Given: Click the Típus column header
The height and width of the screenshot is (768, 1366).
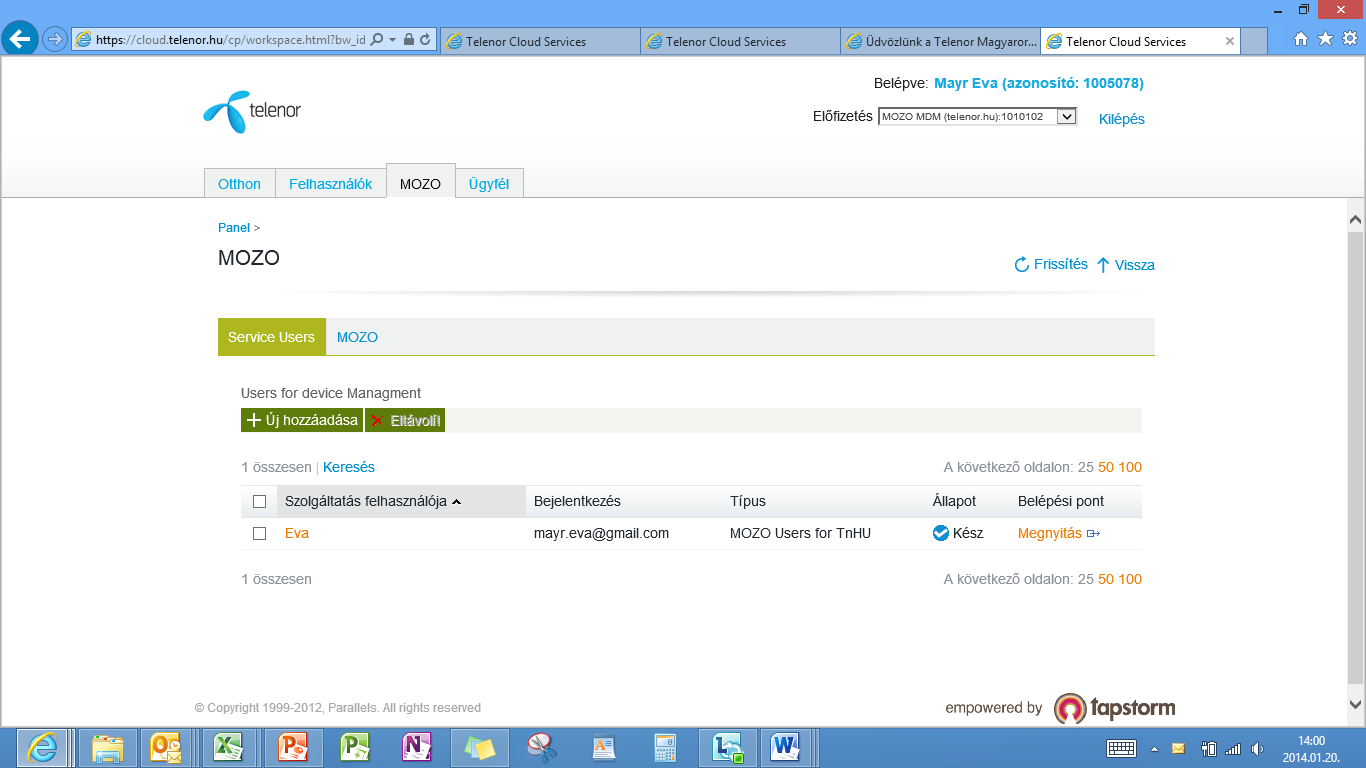Looking at the screenshot, I should (748, 501).
